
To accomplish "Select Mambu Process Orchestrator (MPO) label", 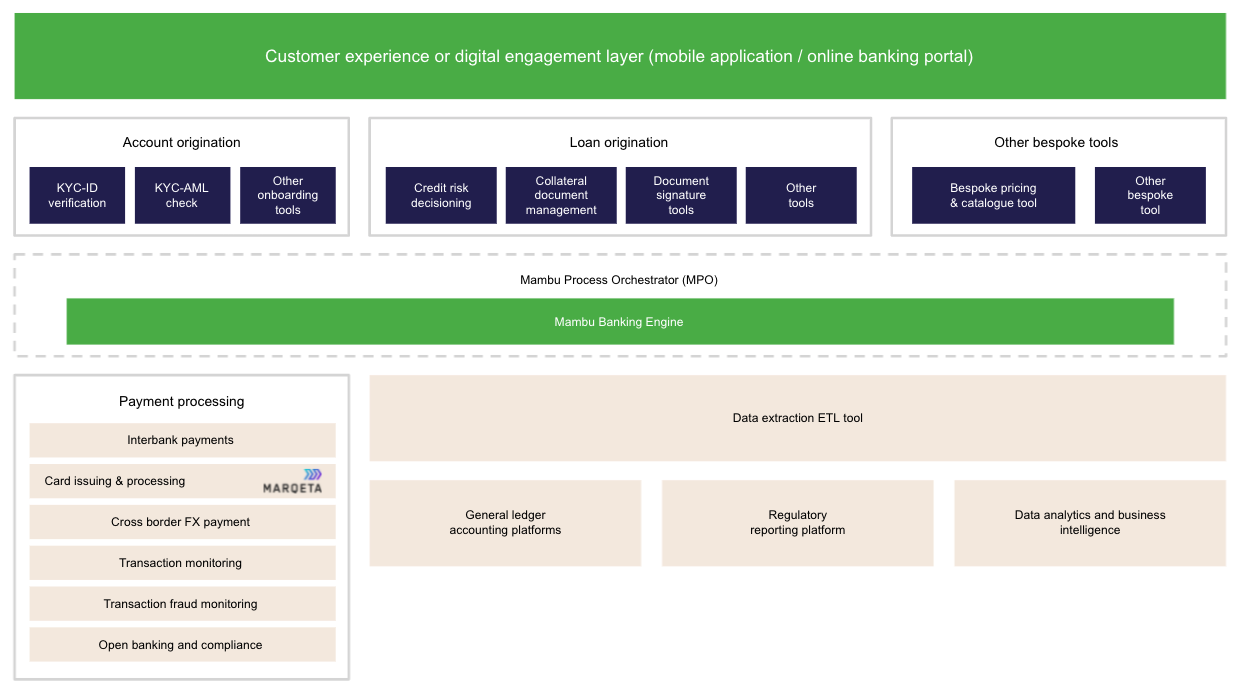I will pos(619,280).
